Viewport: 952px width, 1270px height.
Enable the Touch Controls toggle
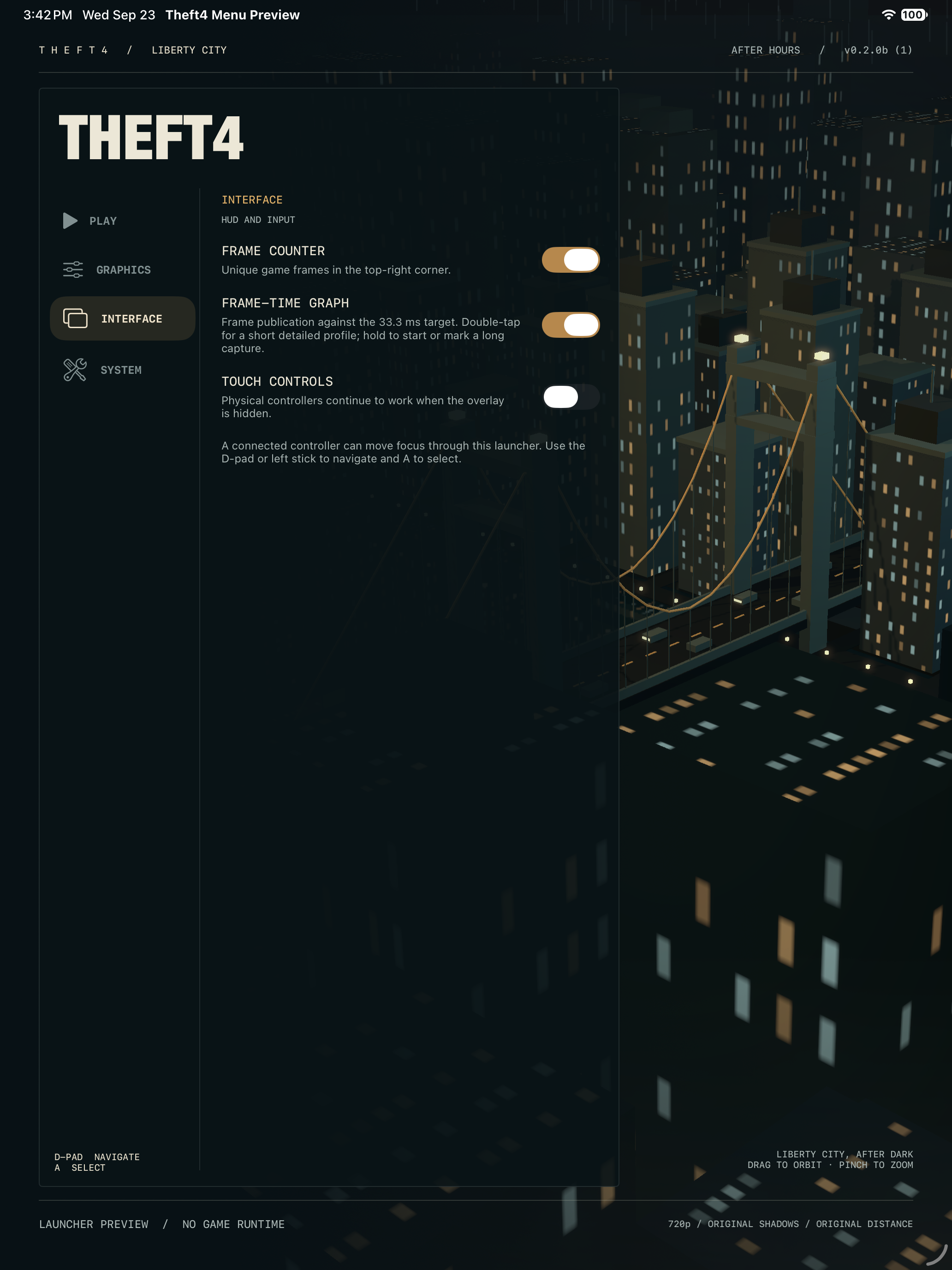571,397
